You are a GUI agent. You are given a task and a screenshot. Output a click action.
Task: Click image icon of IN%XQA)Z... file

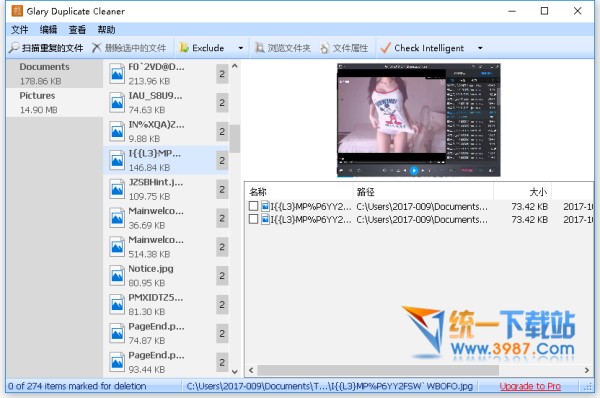point(117,132)
